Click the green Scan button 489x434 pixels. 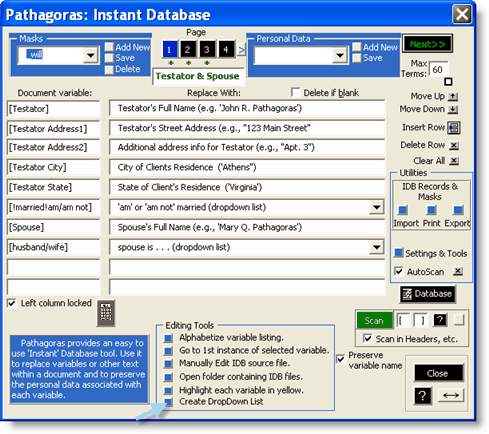click(x=374, y=320)
